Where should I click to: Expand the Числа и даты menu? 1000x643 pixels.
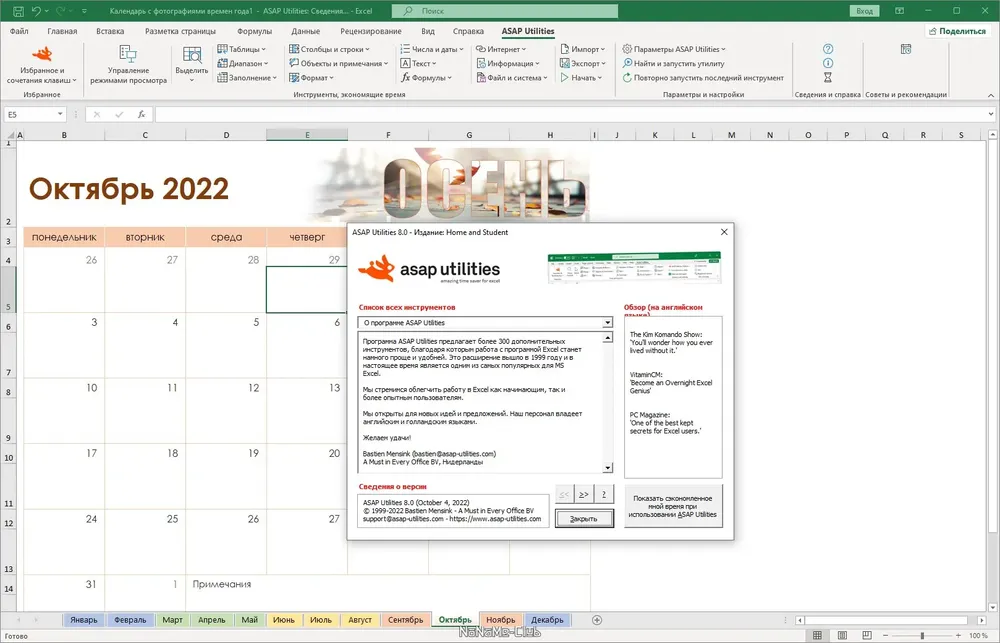(x=432, y=49)
